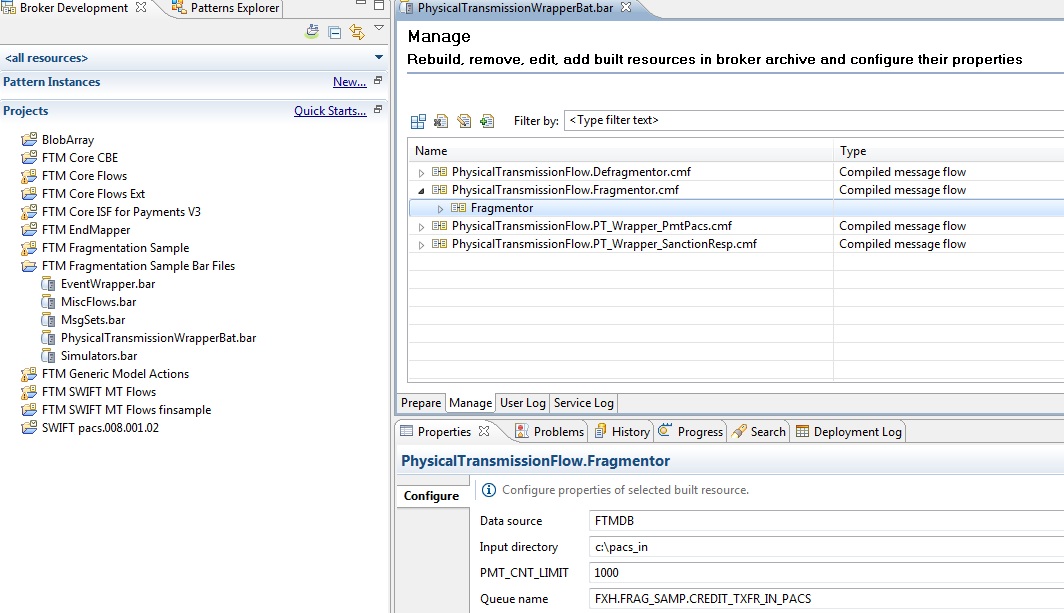
Task: Collapse all items in Broker Development
Action: pos(334,31)
